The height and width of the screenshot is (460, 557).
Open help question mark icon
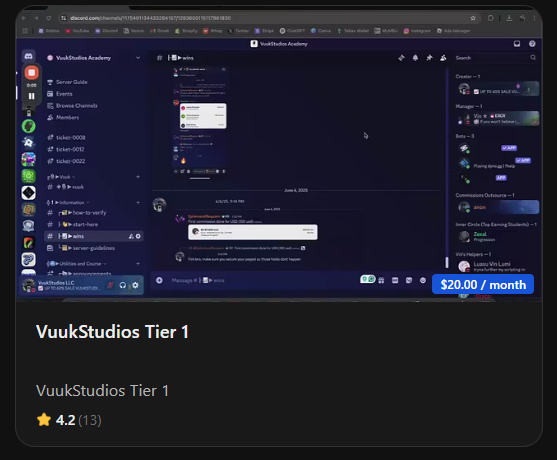pyautogui.click(x=532, y=44)
